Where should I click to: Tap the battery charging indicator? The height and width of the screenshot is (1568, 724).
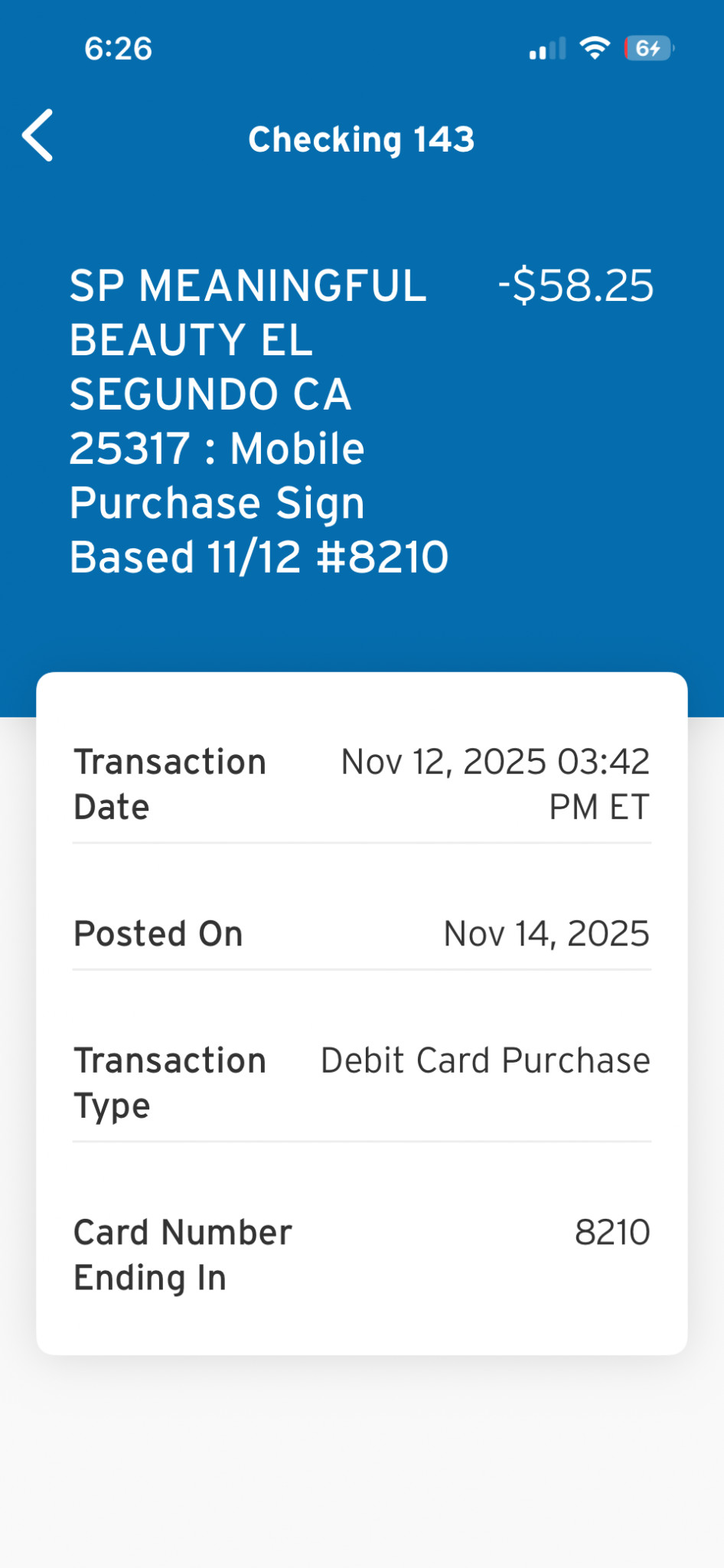pos(648,48)
